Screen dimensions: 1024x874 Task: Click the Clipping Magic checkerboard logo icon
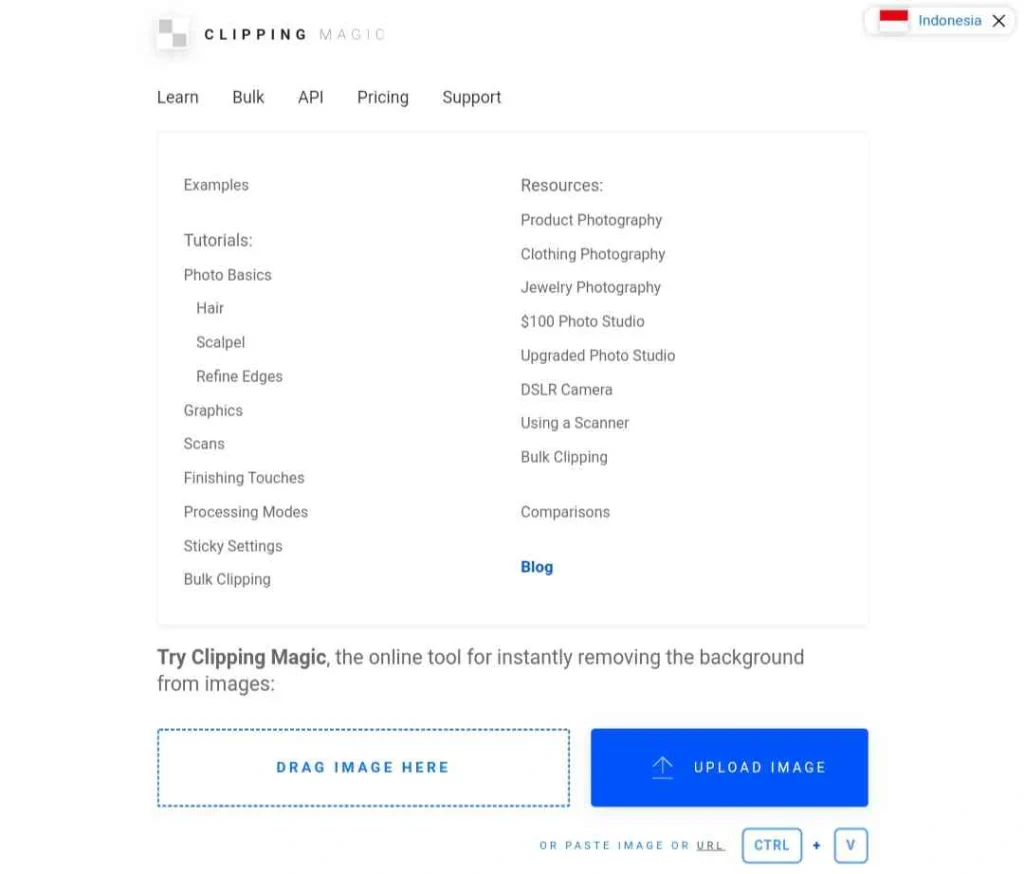(x=173, y=33)
